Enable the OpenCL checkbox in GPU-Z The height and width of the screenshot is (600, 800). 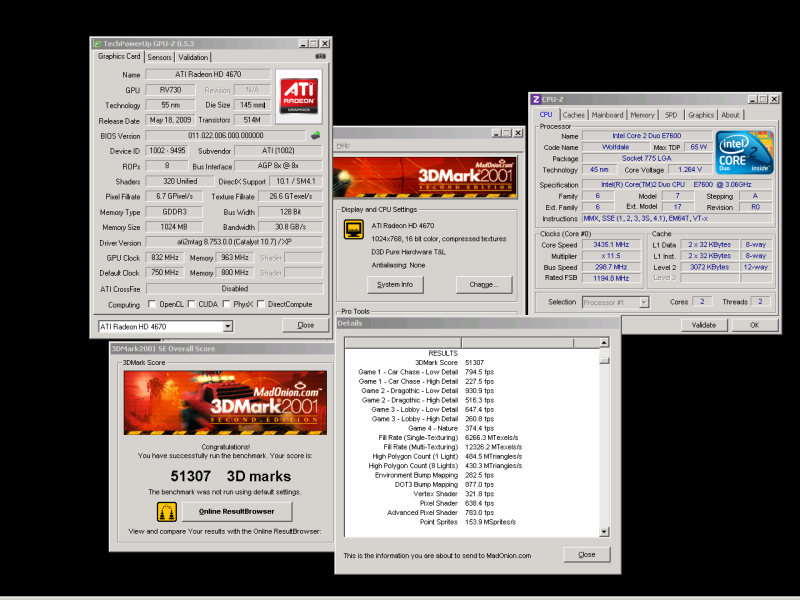point(152,304)
